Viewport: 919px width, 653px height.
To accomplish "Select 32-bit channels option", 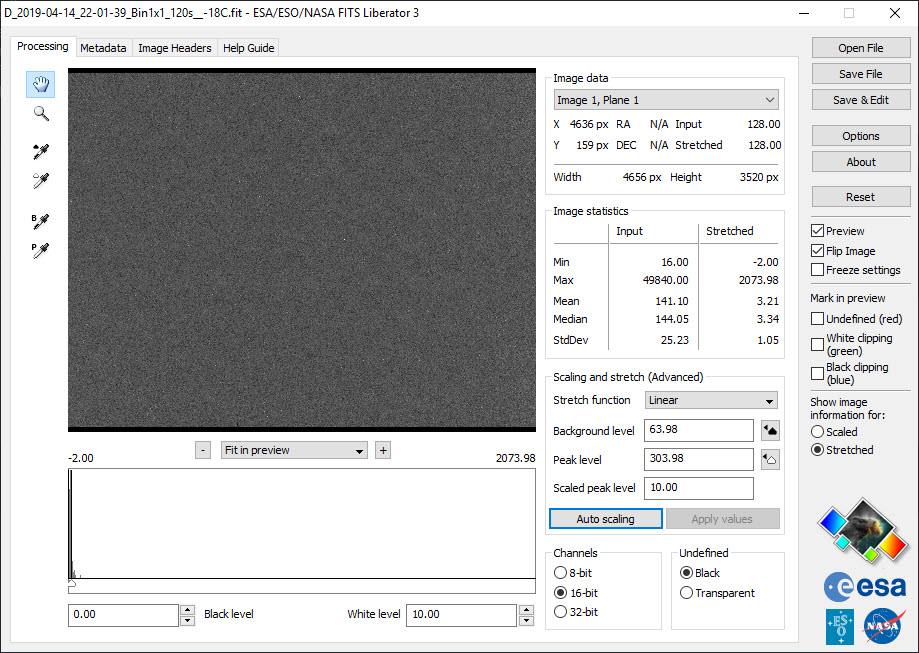I will [560, 611].
